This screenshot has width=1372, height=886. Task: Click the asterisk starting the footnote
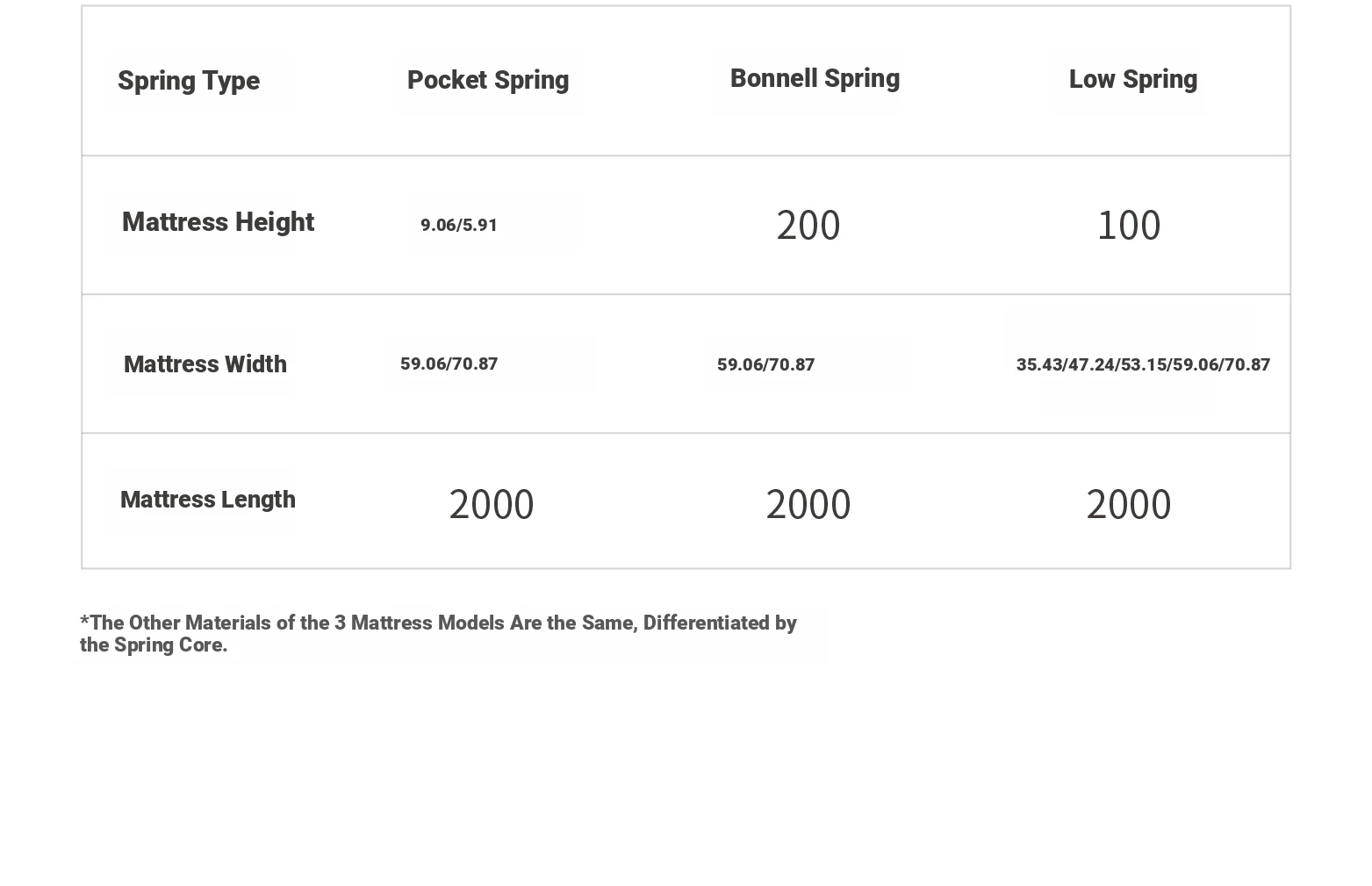84,621
